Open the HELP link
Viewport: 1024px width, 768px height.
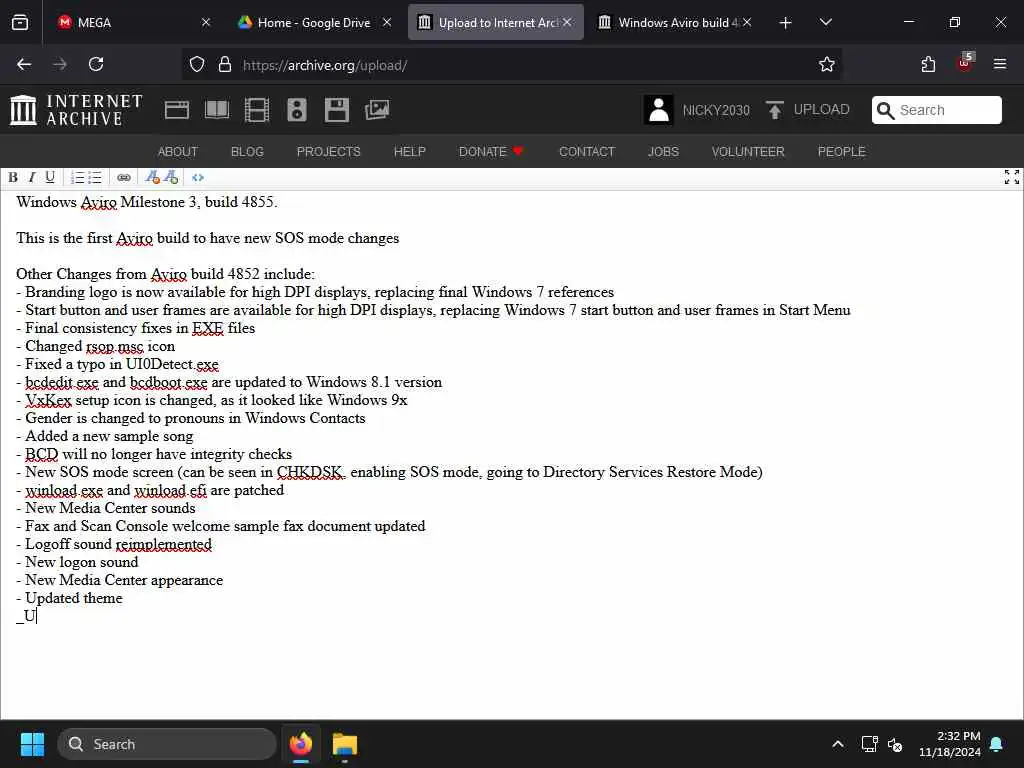click(409, 152)
